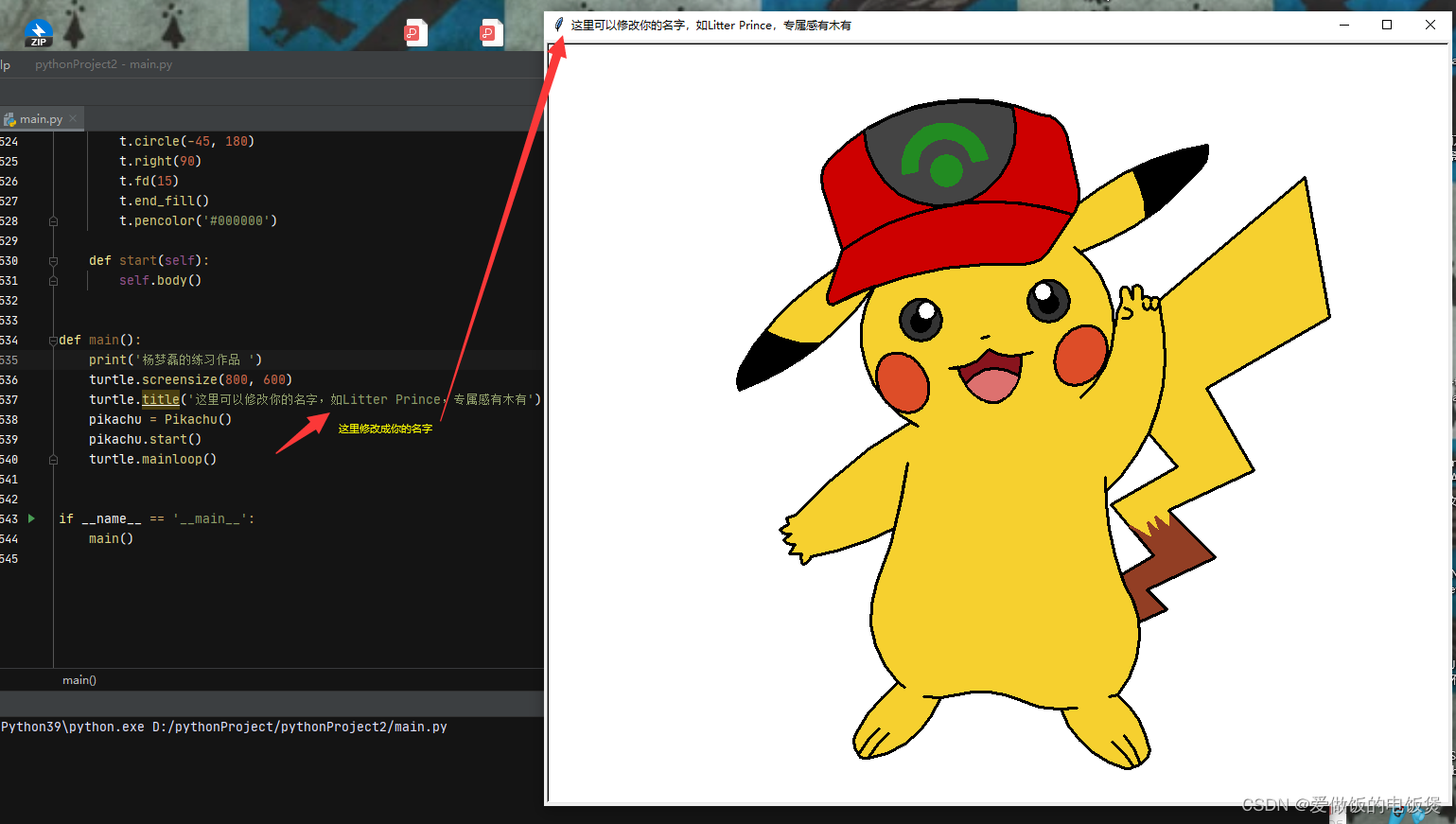Screen dimensions: 1456x824
Task: Close the turtle graphics window
Action: [x=1430, y=25]
